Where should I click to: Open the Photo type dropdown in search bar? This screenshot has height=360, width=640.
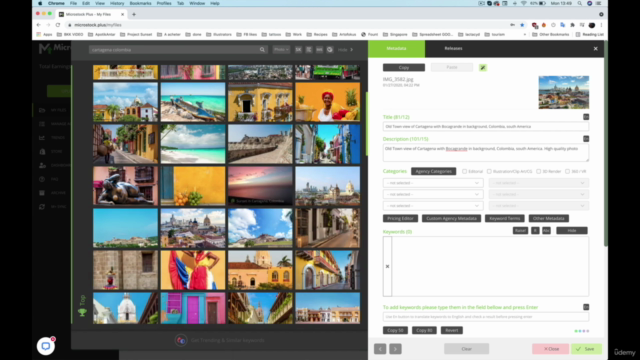[x=281, y=50]
